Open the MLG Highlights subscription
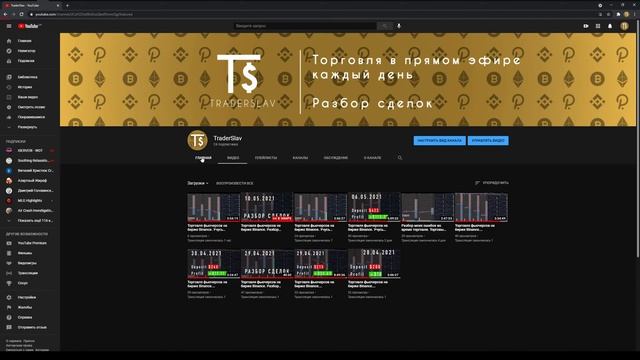This screenshot has height=360, width=640. coord(30,201)
